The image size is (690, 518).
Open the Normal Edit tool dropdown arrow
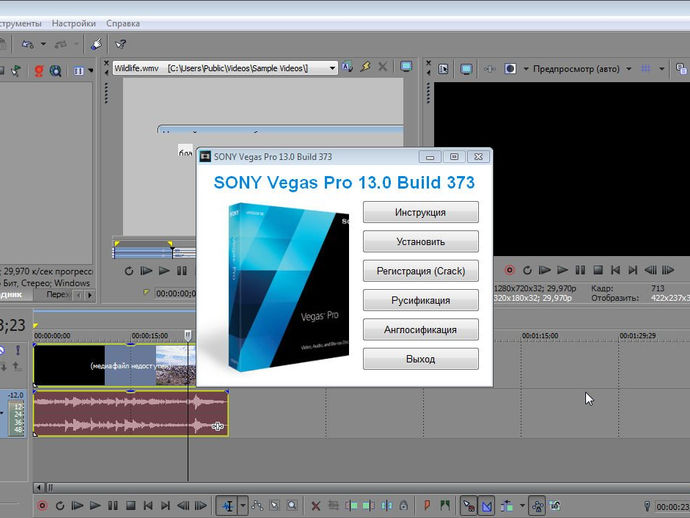click(x=243, y=506)
